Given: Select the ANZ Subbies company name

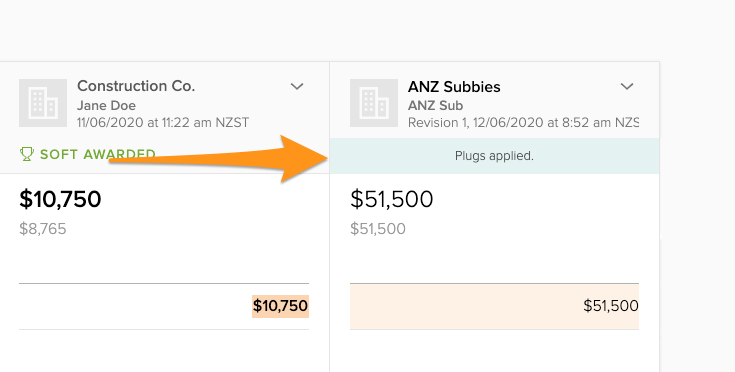Looking at the screenshot, I should click(454, 87).
